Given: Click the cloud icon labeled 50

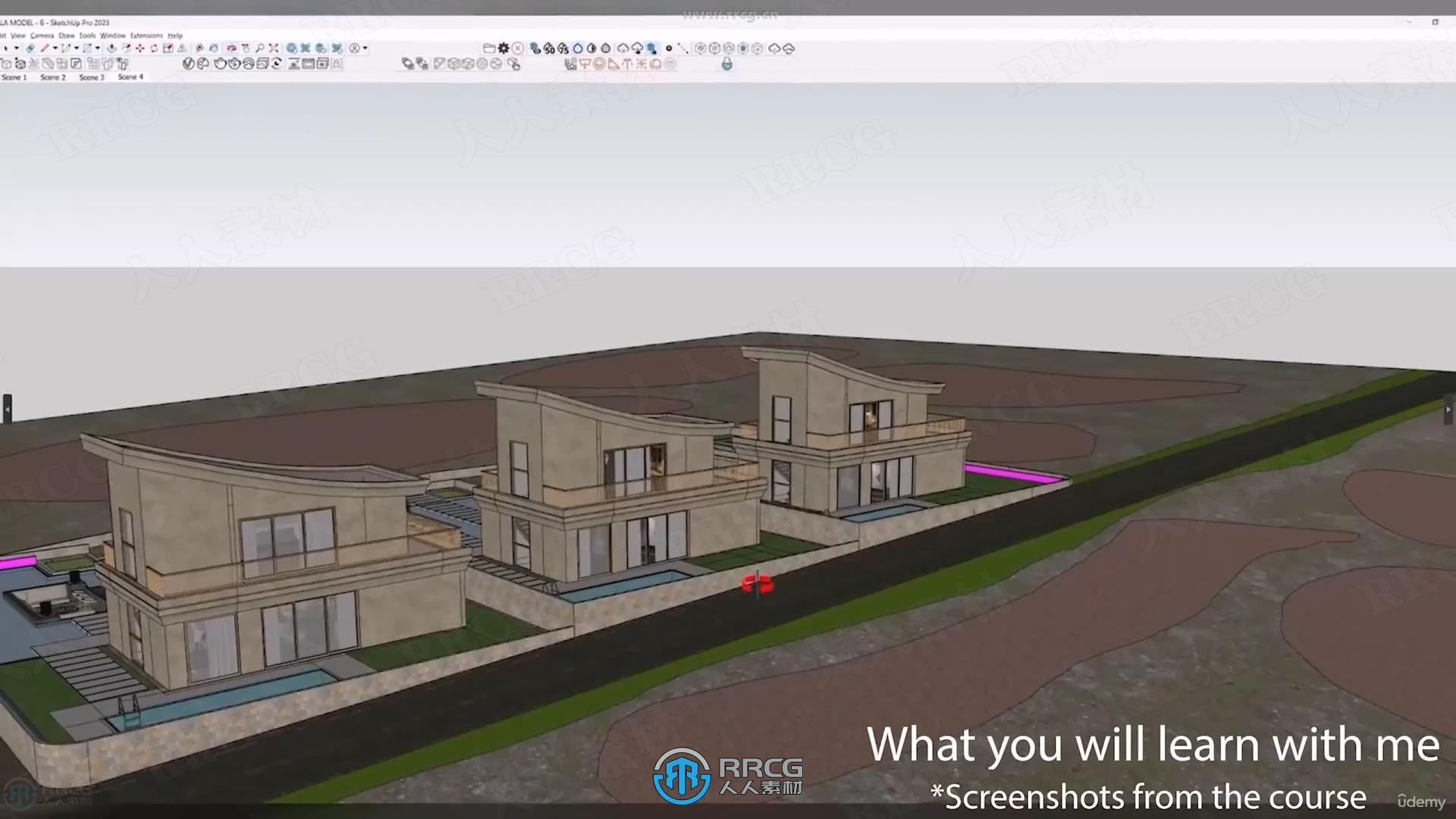Looking at the screenshot, I should (x=549, y=48).
